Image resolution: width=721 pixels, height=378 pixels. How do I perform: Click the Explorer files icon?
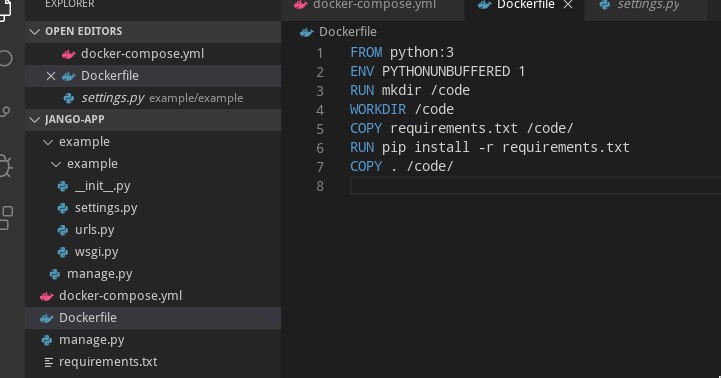(5, 10)
